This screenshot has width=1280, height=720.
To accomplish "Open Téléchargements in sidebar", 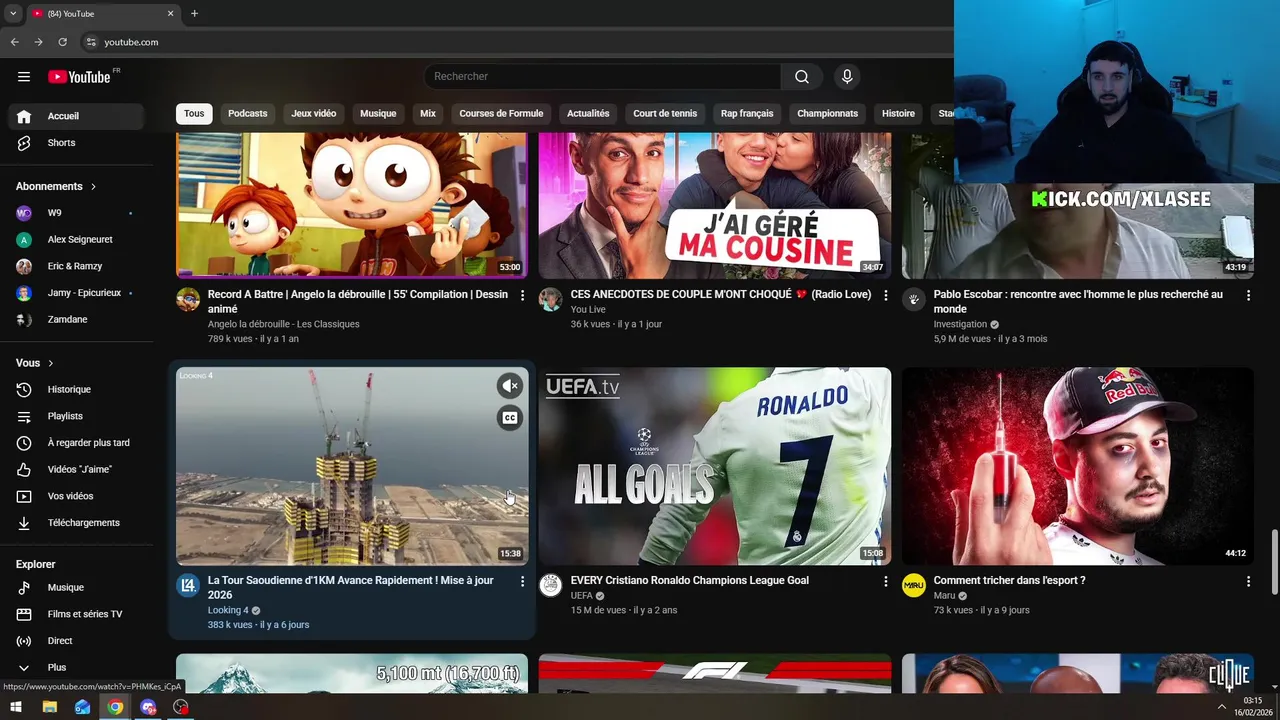I will click(x=76, y=523).
